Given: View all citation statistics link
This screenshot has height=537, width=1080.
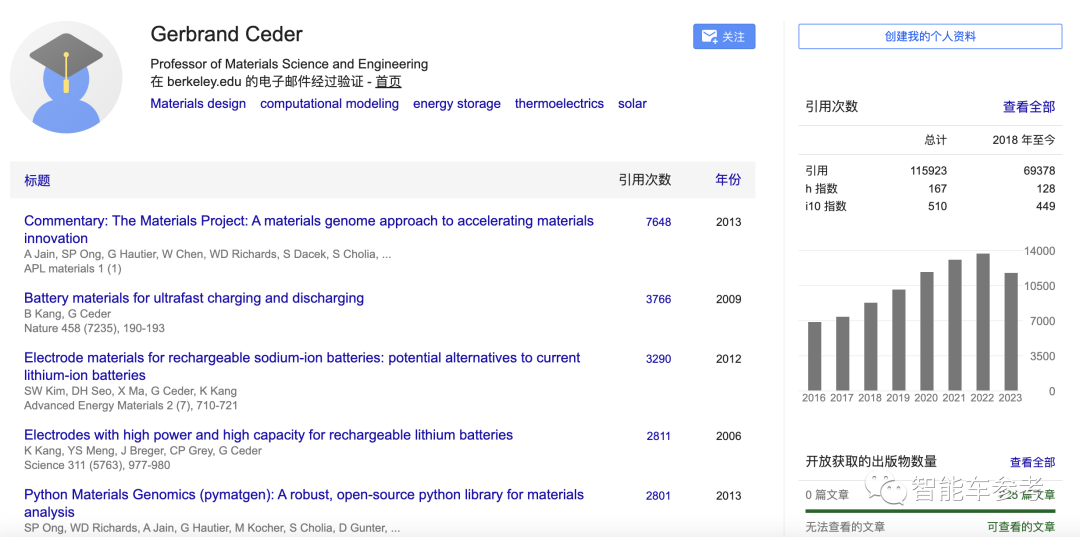Looking at the screenshot, I should click(x=1028, y=107).
